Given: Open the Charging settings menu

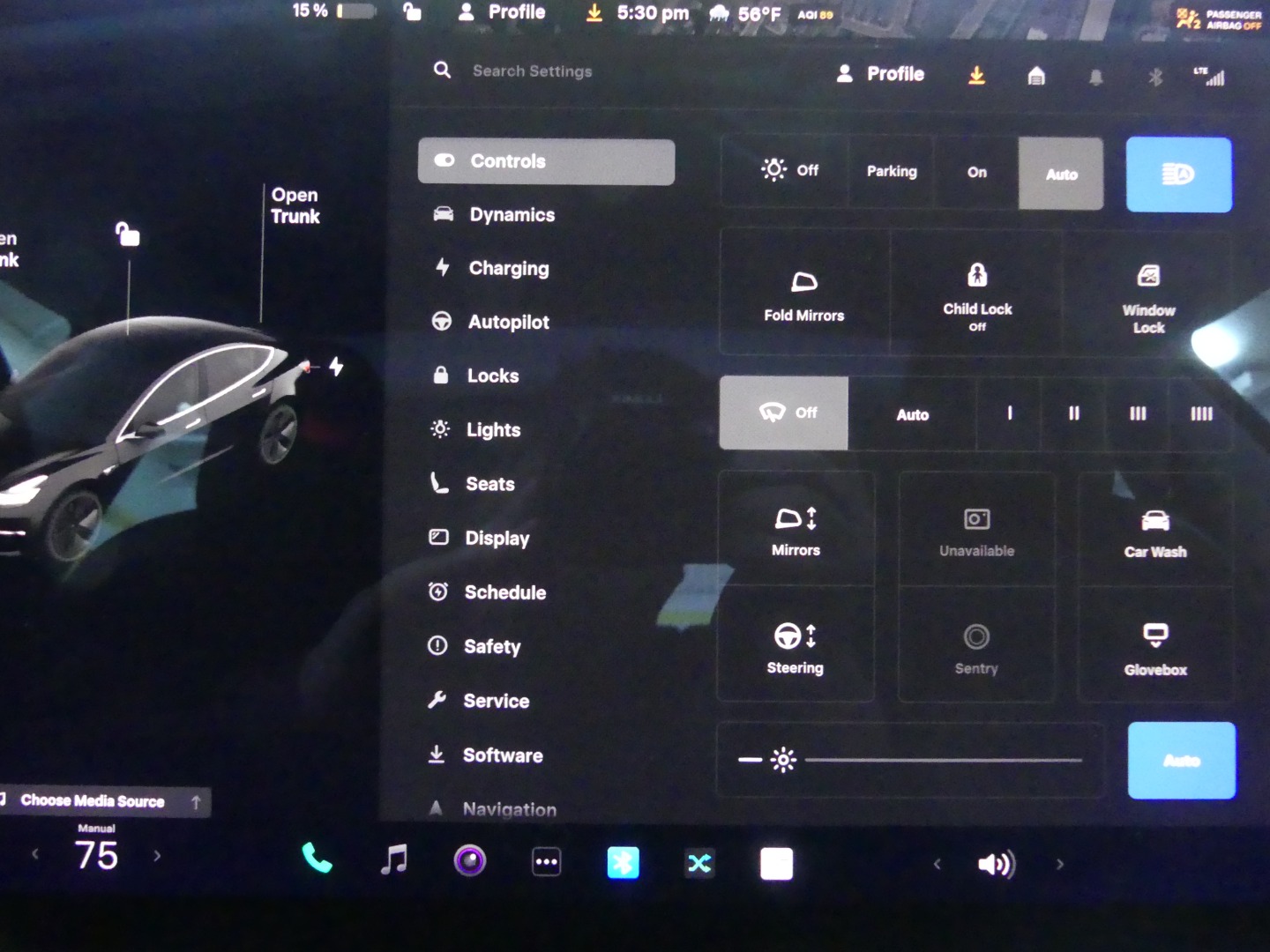Looking at the screenshot, I should tap(508, 269).
